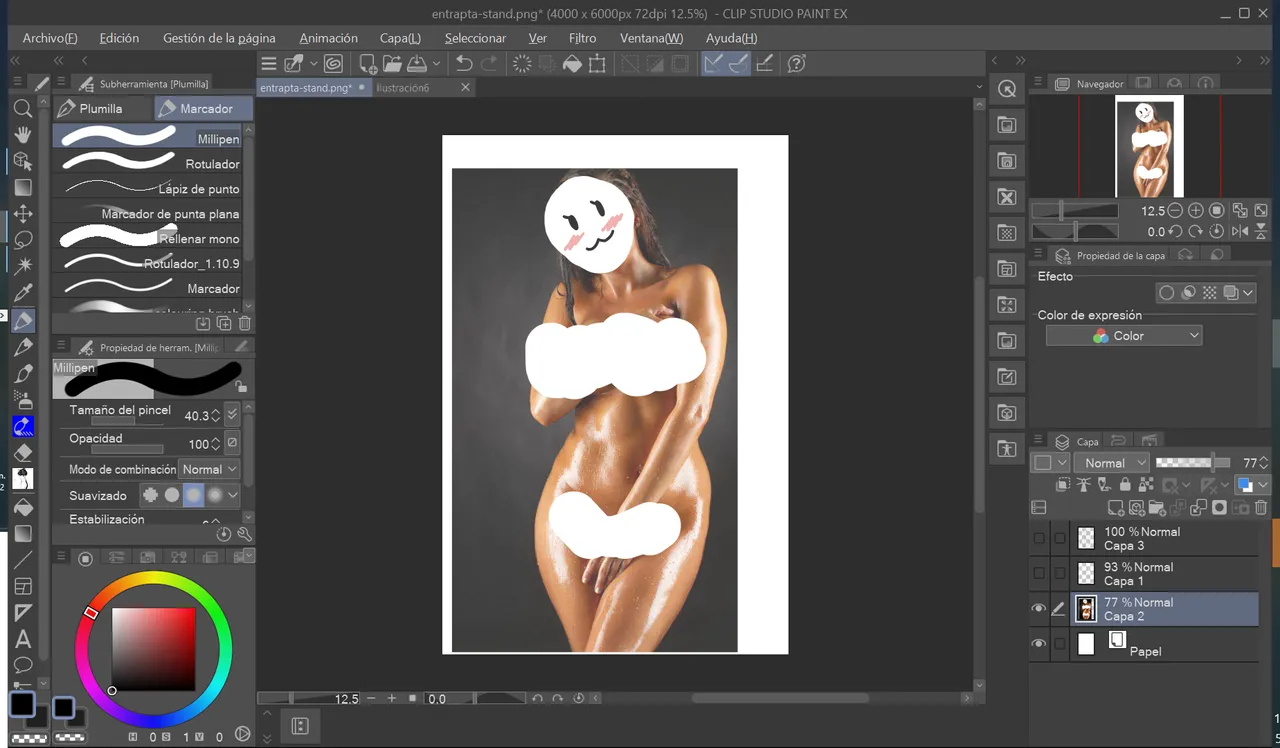Viewport: 1280px width, 748px height.
Task: Click the Redo arrow in command bar
Action: [x=489, y=64]
